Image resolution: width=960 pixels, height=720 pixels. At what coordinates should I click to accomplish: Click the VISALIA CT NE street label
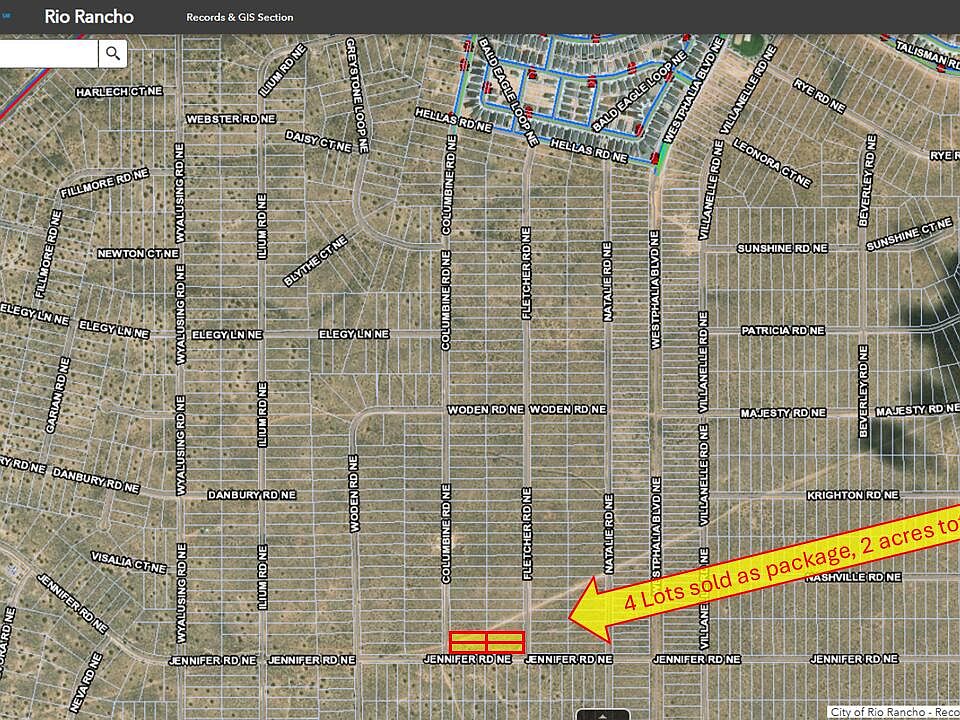(x=129, y=563)
